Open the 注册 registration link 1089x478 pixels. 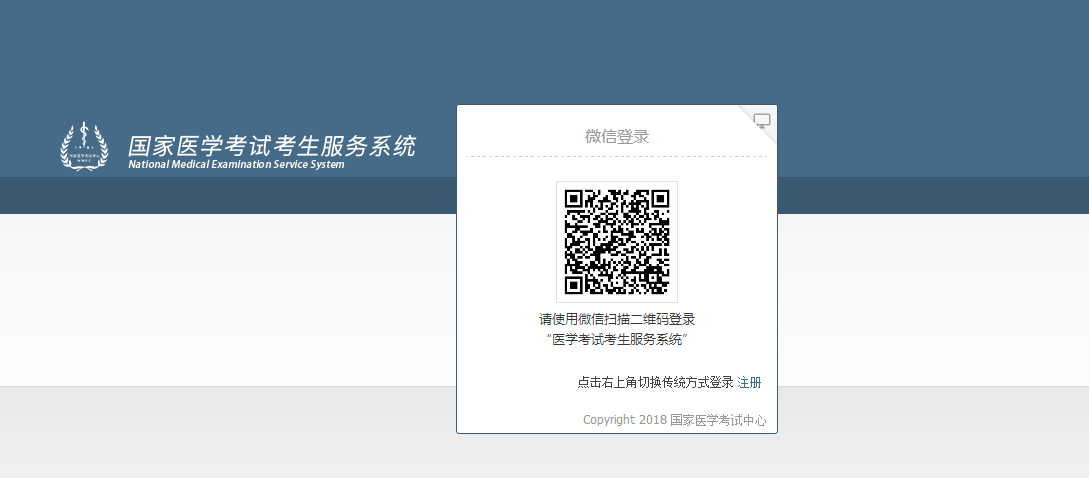tap(749, 382)
